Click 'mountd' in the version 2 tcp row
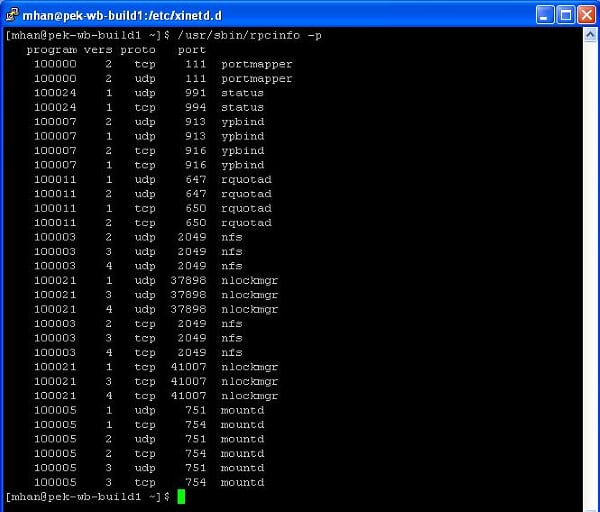The image size is (600, 512). coord(243,453)
